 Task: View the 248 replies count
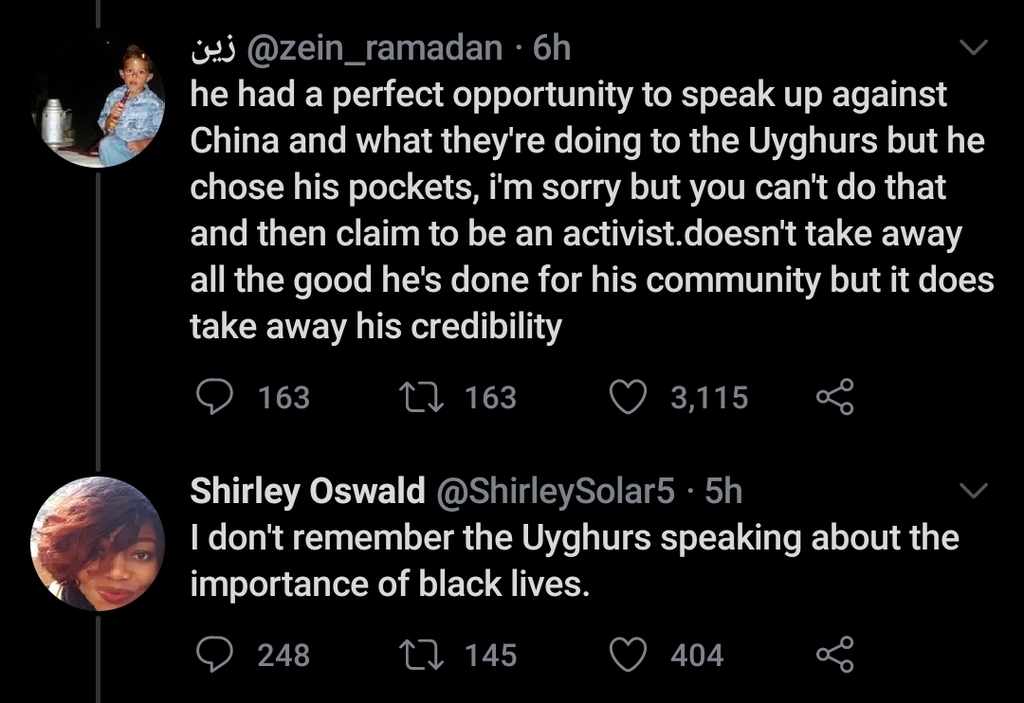pos(283,655)
